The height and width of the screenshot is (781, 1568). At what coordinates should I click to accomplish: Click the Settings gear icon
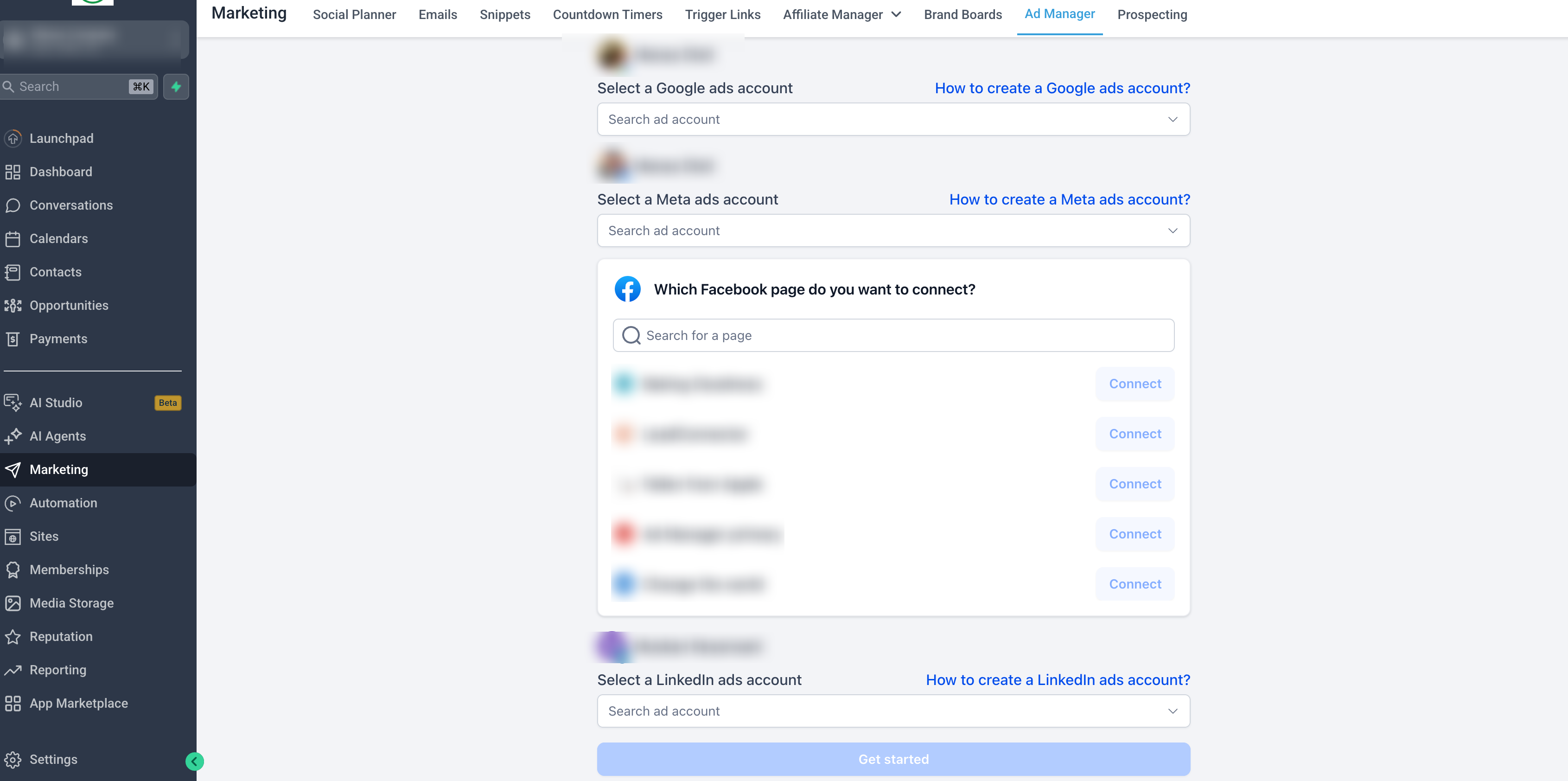point(13,759)
